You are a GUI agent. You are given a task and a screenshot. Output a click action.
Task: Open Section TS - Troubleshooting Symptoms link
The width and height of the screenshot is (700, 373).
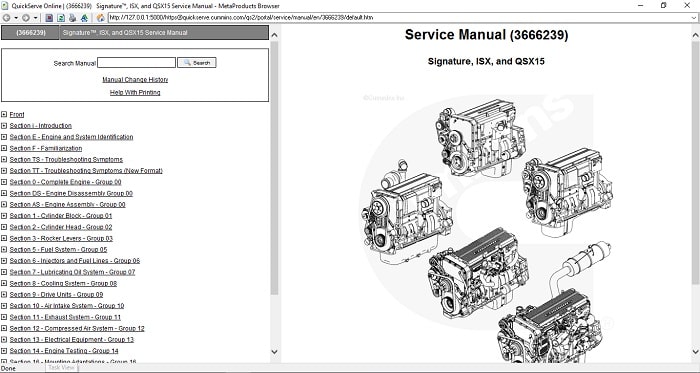click(x=66, y=160)
